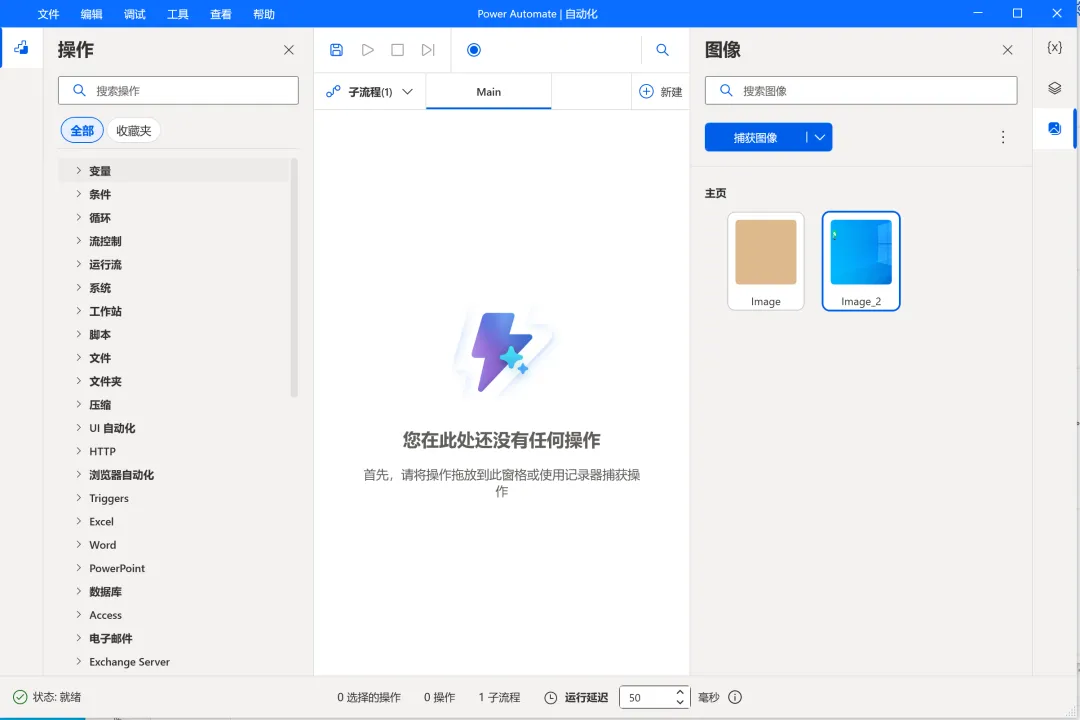Focus the 搜索操作 search field
Image resolution: width=1080 pixels, height=720 pixels.
pos(178,90)
